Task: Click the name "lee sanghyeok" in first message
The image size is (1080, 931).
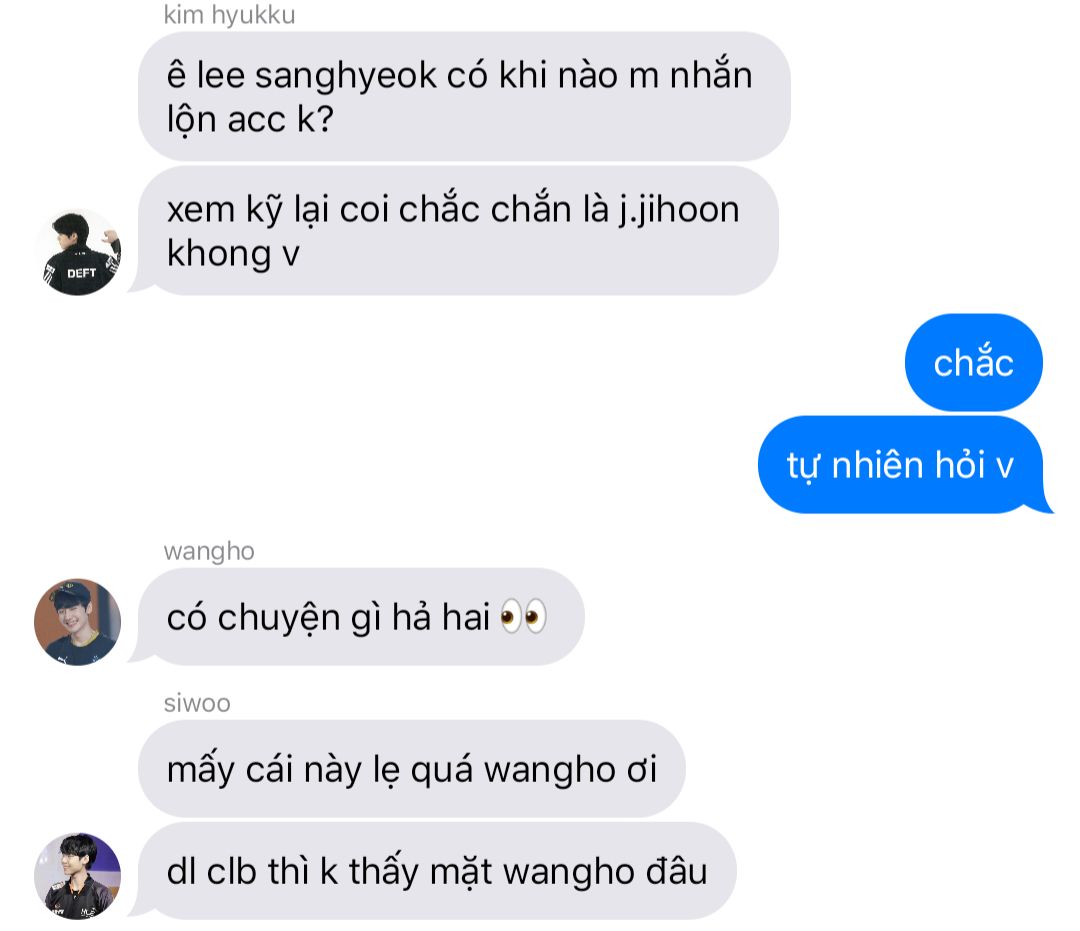Action: pyautogui.click(x=317, y=76)
